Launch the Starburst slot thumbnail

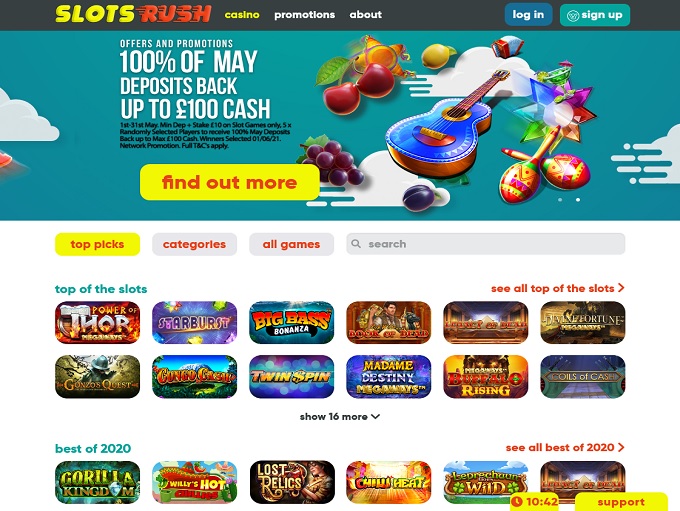[195, 323]
